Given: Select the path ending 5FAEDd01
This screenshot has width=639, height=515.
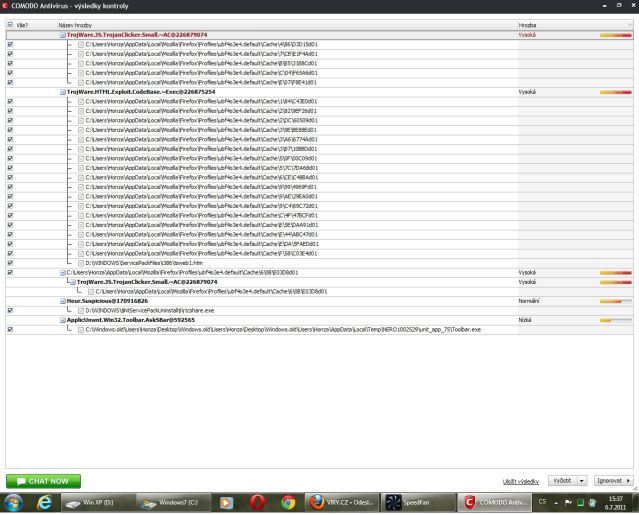Looking at the screenshot, I should click(202, 244).
